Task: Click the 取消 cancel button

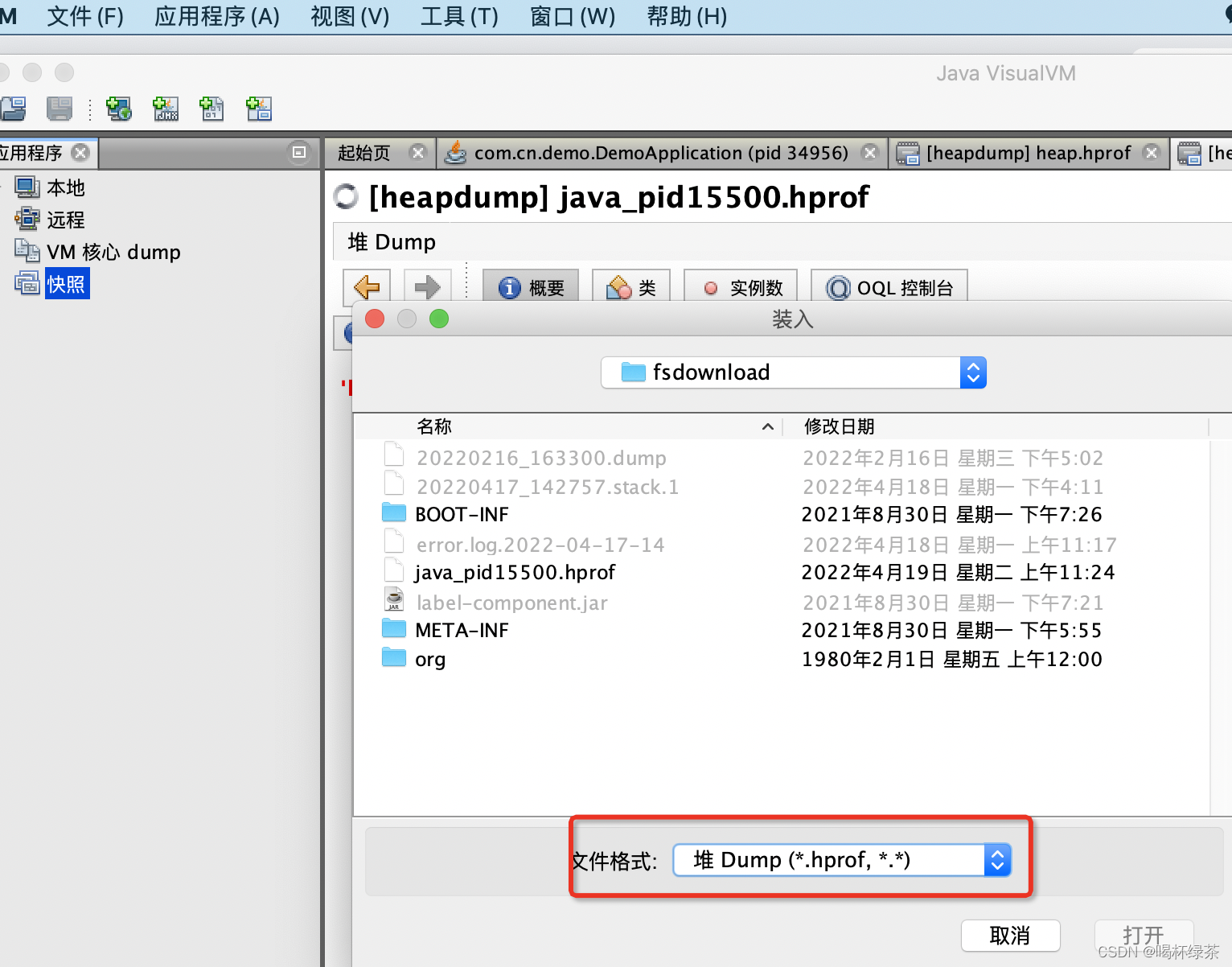Action: [1010, 936]
